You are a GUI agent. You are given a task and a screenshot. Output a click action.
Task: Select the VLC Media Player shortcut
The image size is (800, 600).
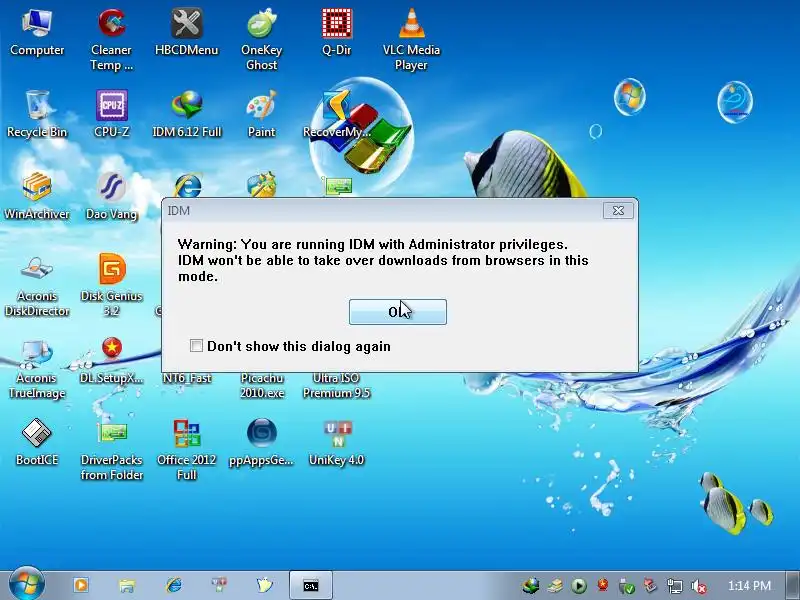click(411, 40)
